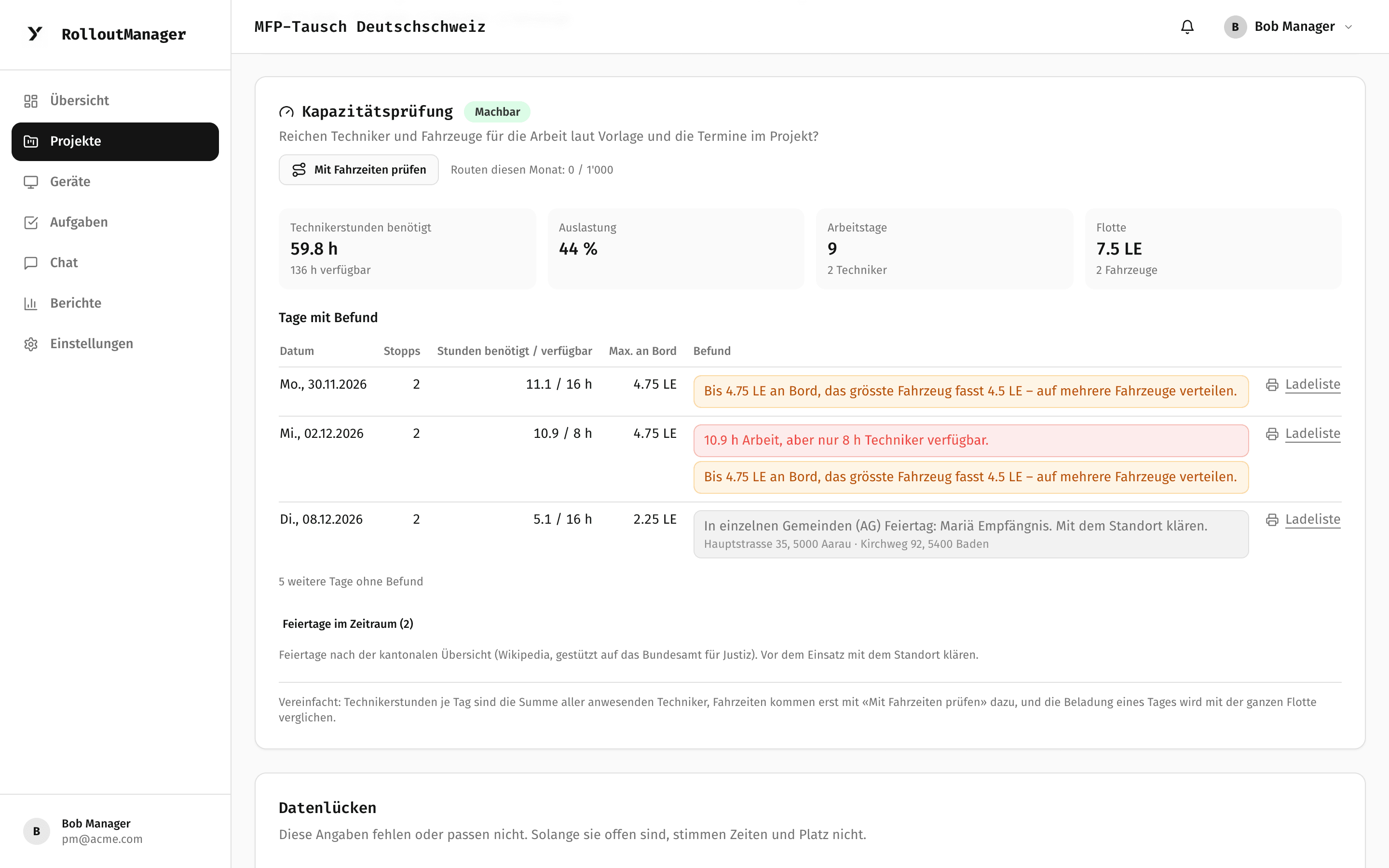1389x868 pixels.
Task: Click the orange LE warning in 30.11.2026 row
Action: tap(970, 392)
